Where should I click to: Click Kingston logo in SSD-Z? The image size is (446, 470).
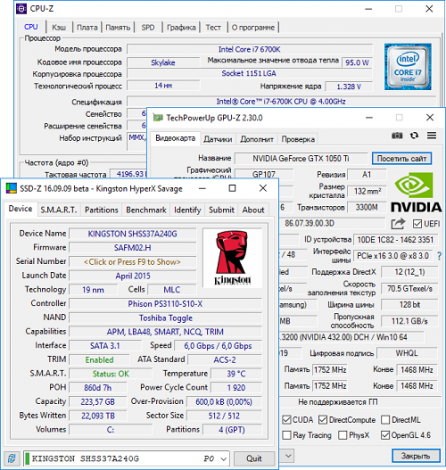pos(232,258)
